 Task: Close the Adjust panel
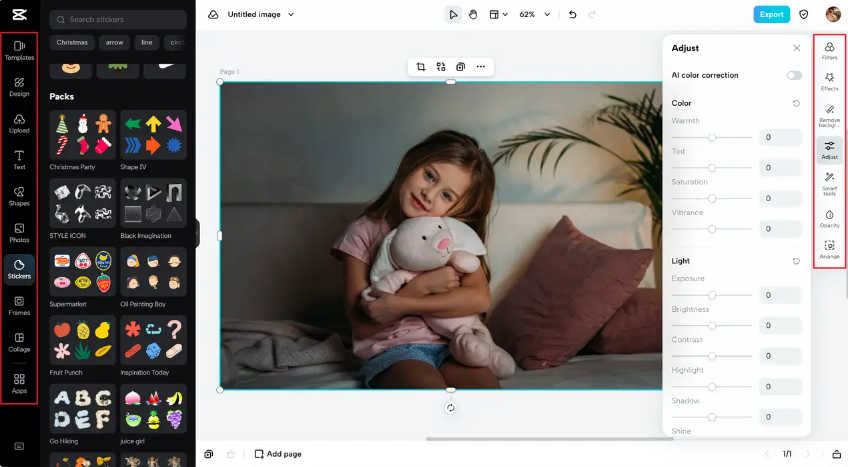tap(797, 48)
